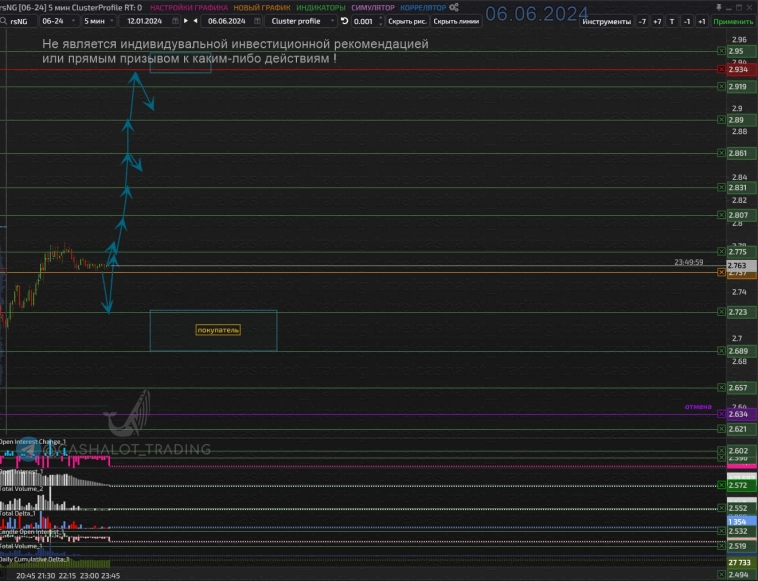The height and width of the screenshot is (581, 758).
Task: Select the покупатель label on the chart
Action: click(x=218, y=329)
